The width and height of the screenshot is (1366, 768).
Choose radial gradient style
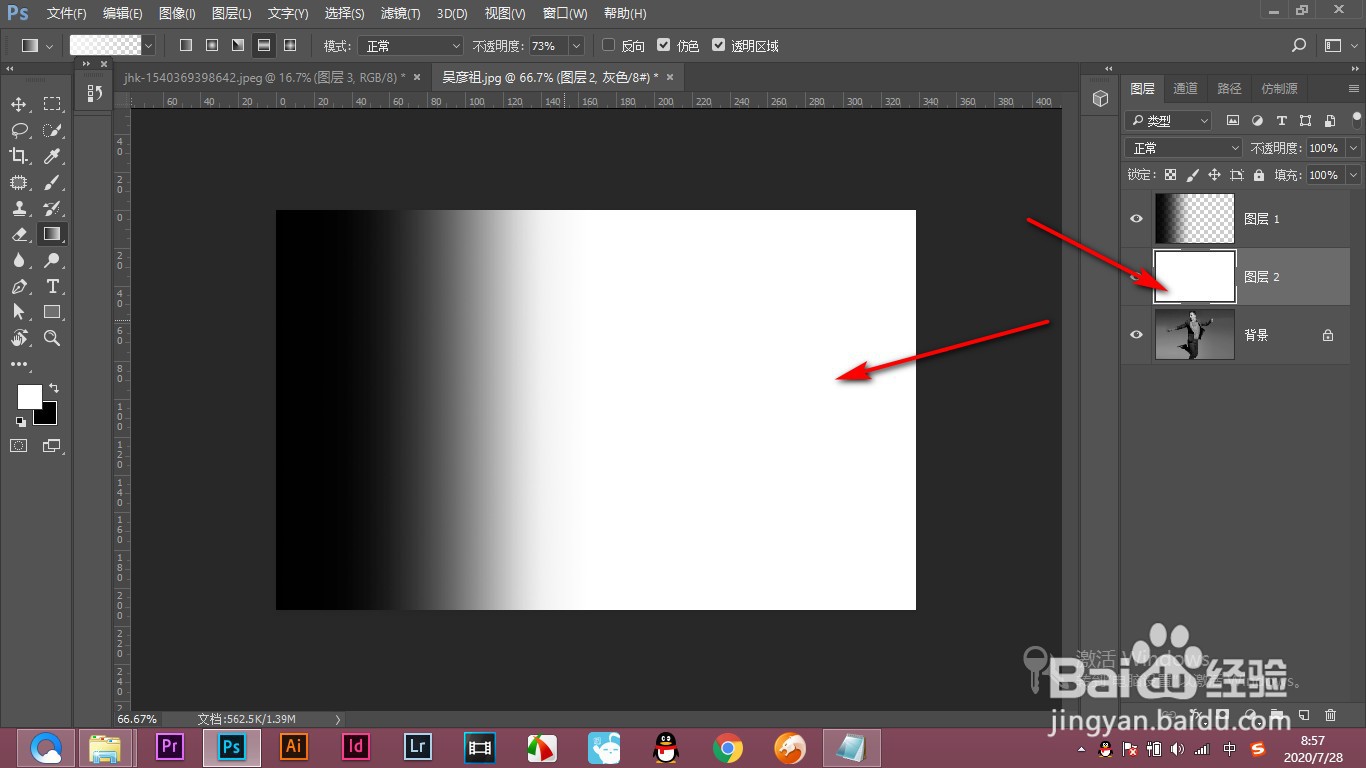212,46
